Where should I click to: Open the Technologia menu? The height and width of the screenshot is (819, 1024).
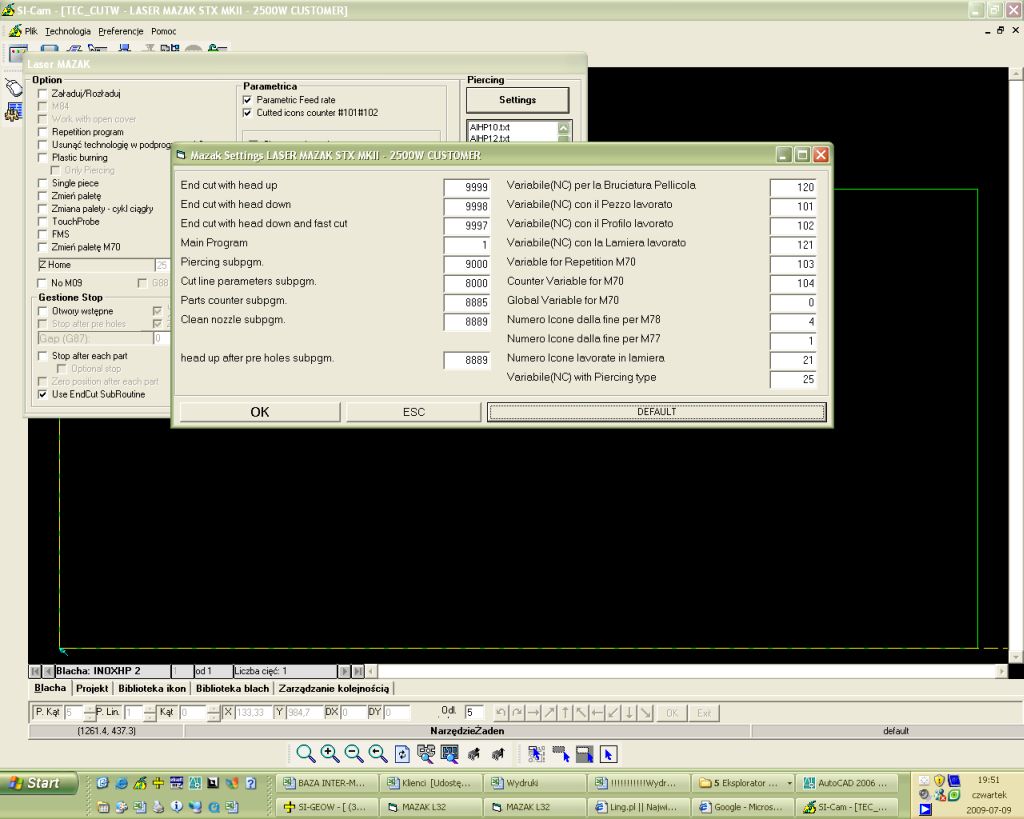point(68,31)
